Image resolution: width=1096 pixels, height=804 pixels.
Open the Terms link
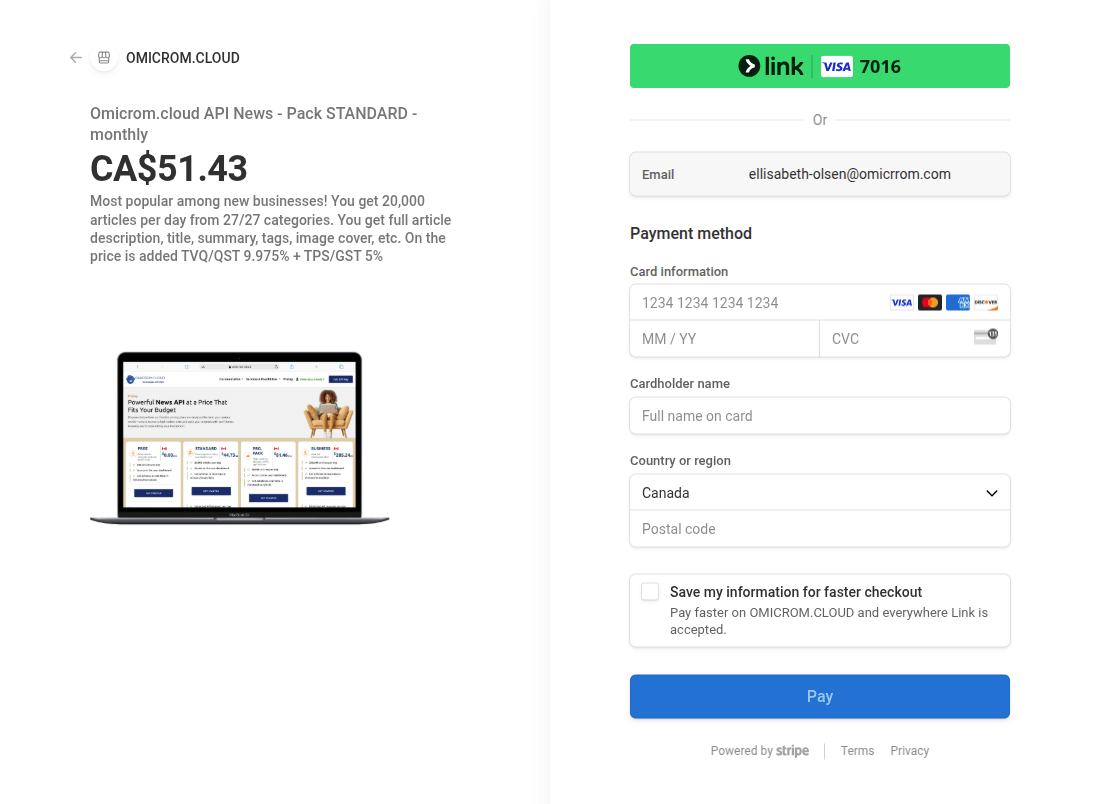857,751
